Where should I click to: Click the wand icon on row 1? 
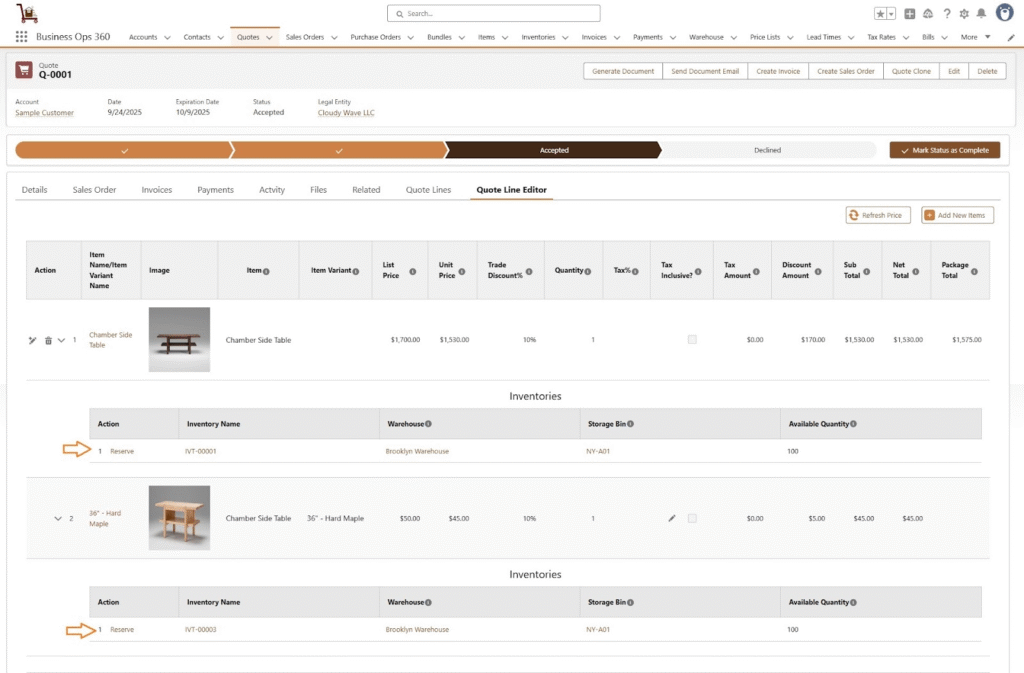pyautogui.click(x=32, y=341)
